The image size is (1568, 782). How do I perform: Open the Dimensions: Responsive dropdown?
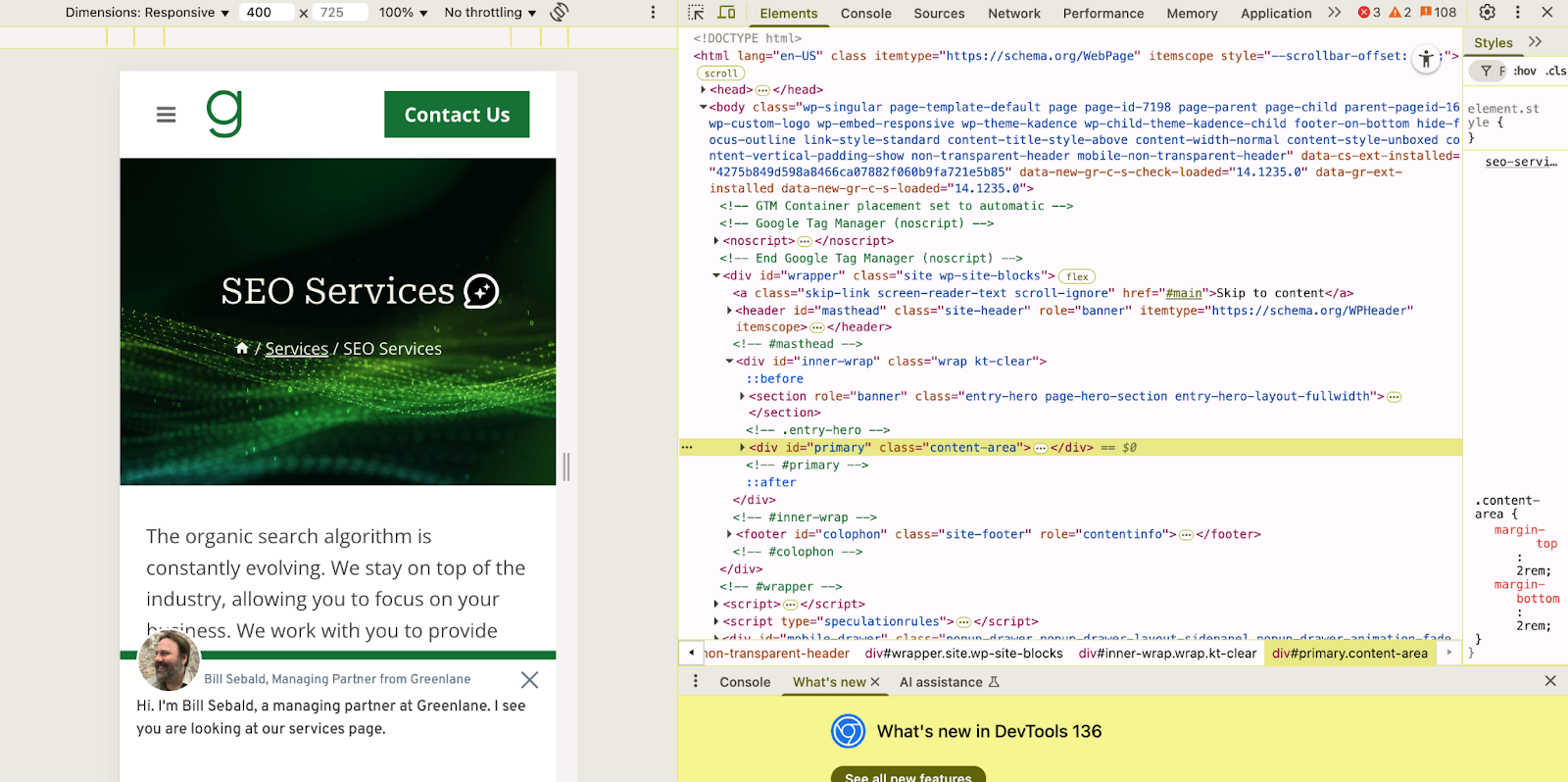click(147, 13)
